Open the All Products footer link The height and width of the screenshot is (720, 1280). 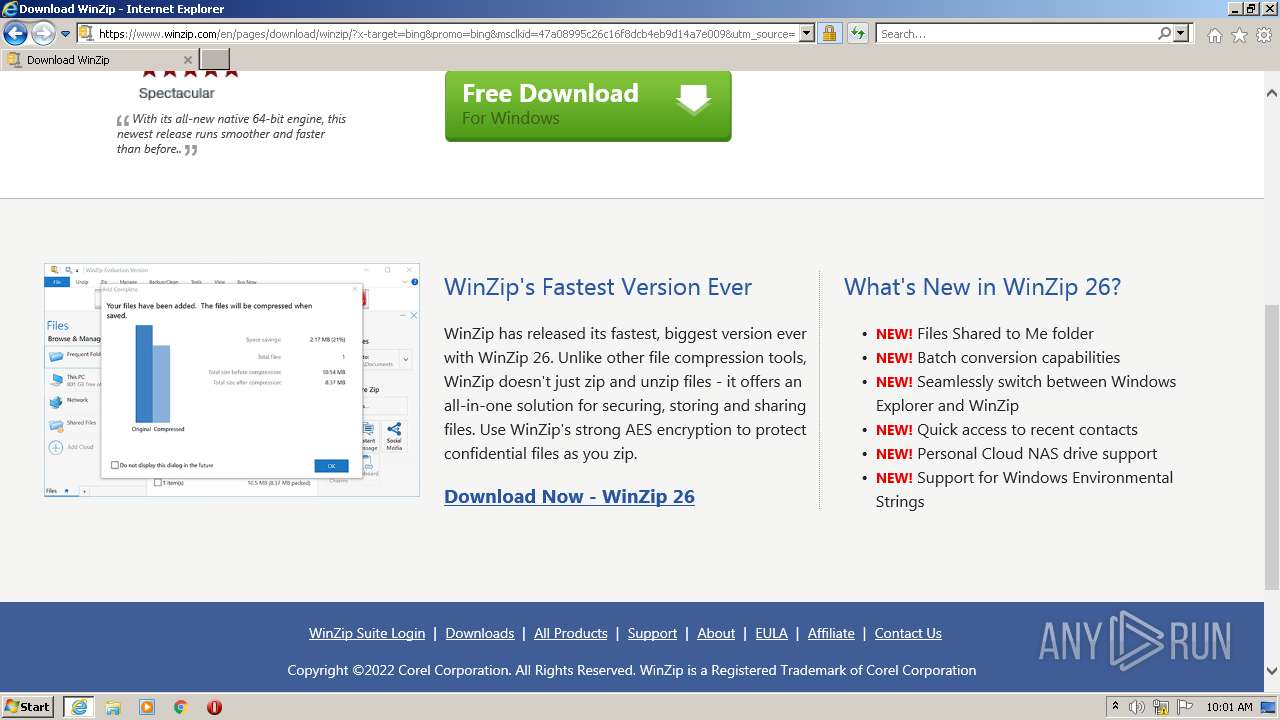pos(571,633)
